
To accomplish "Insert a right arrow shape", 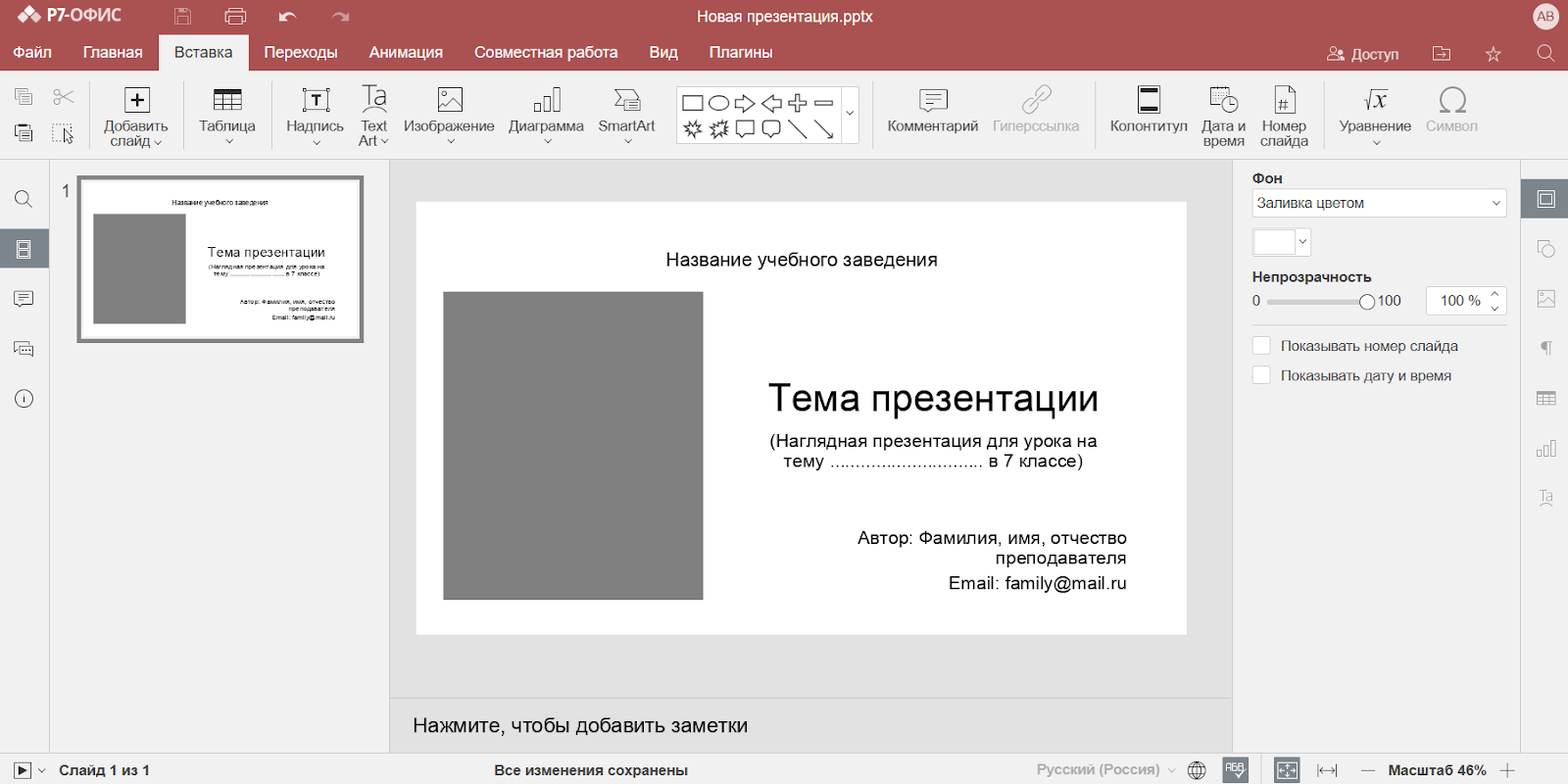I will (745, 103).
